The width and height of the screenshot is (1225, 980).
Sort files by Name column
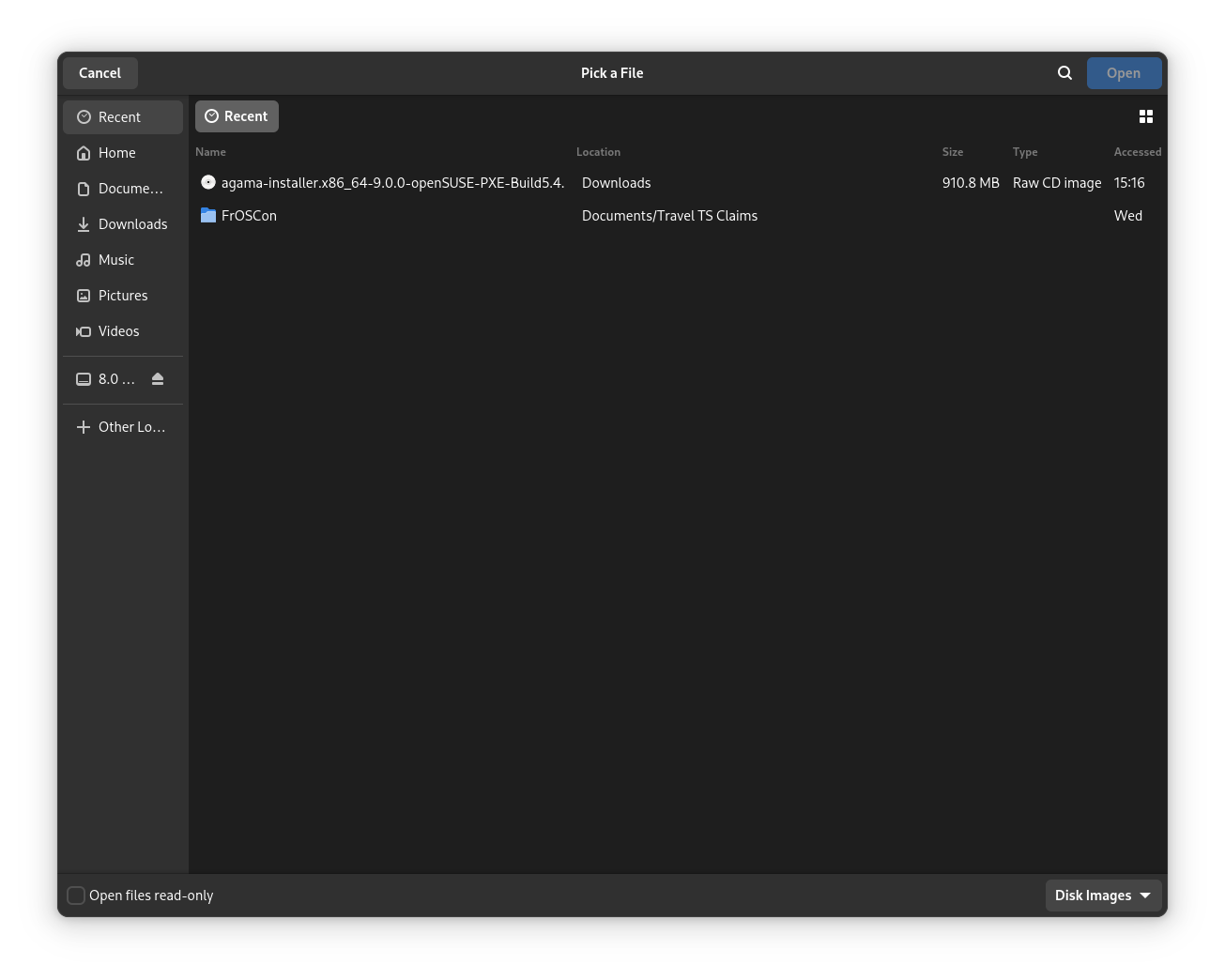[211, 152]
